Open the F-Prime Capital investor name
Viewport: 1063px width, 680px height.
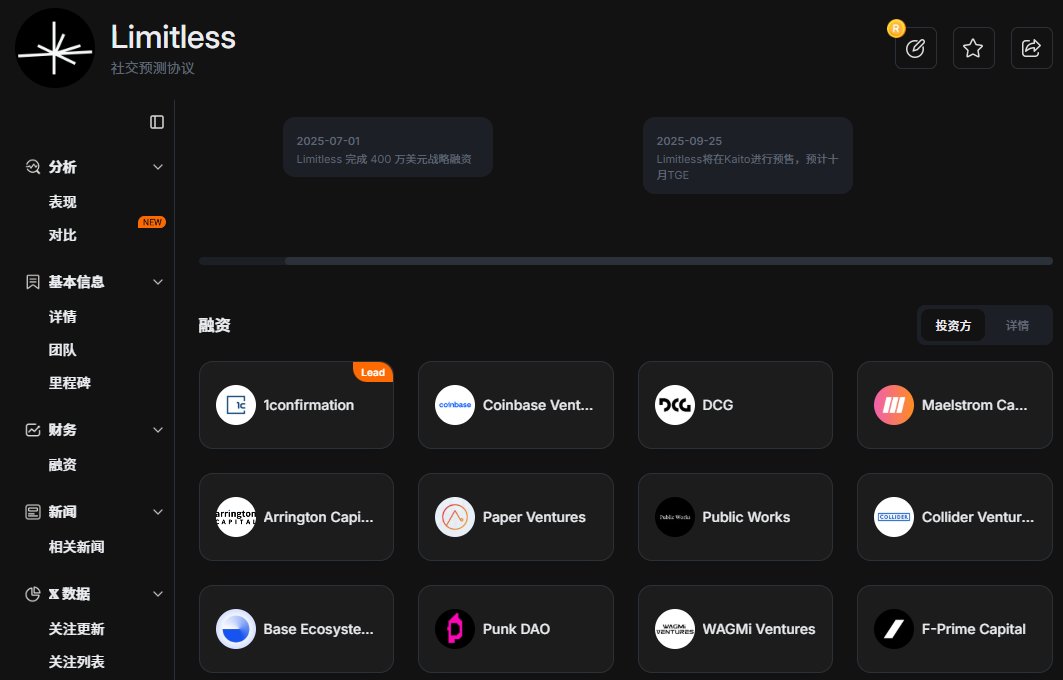(974, 629)
